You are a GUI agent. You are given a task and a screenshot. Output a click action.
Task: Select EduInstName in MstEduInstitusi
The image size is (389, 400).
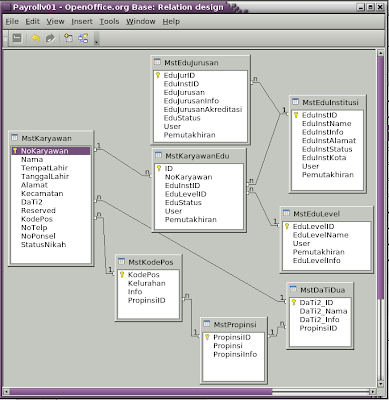click(x=327, y=124)
